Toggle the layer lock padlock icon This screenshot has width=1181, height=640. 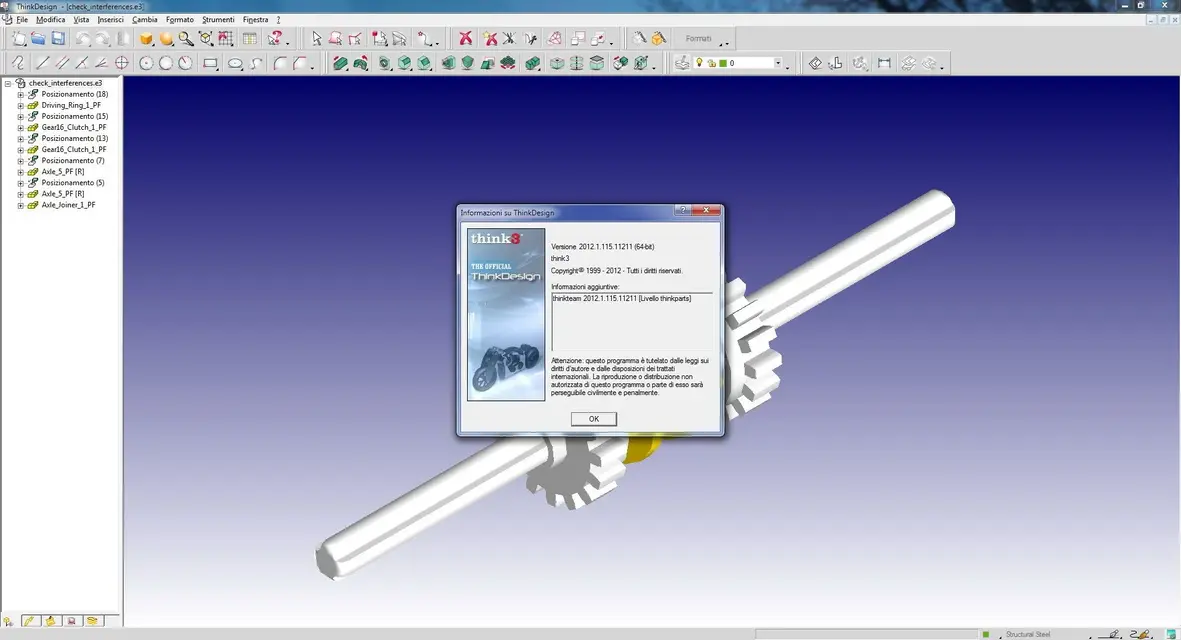tap(711, 63)
